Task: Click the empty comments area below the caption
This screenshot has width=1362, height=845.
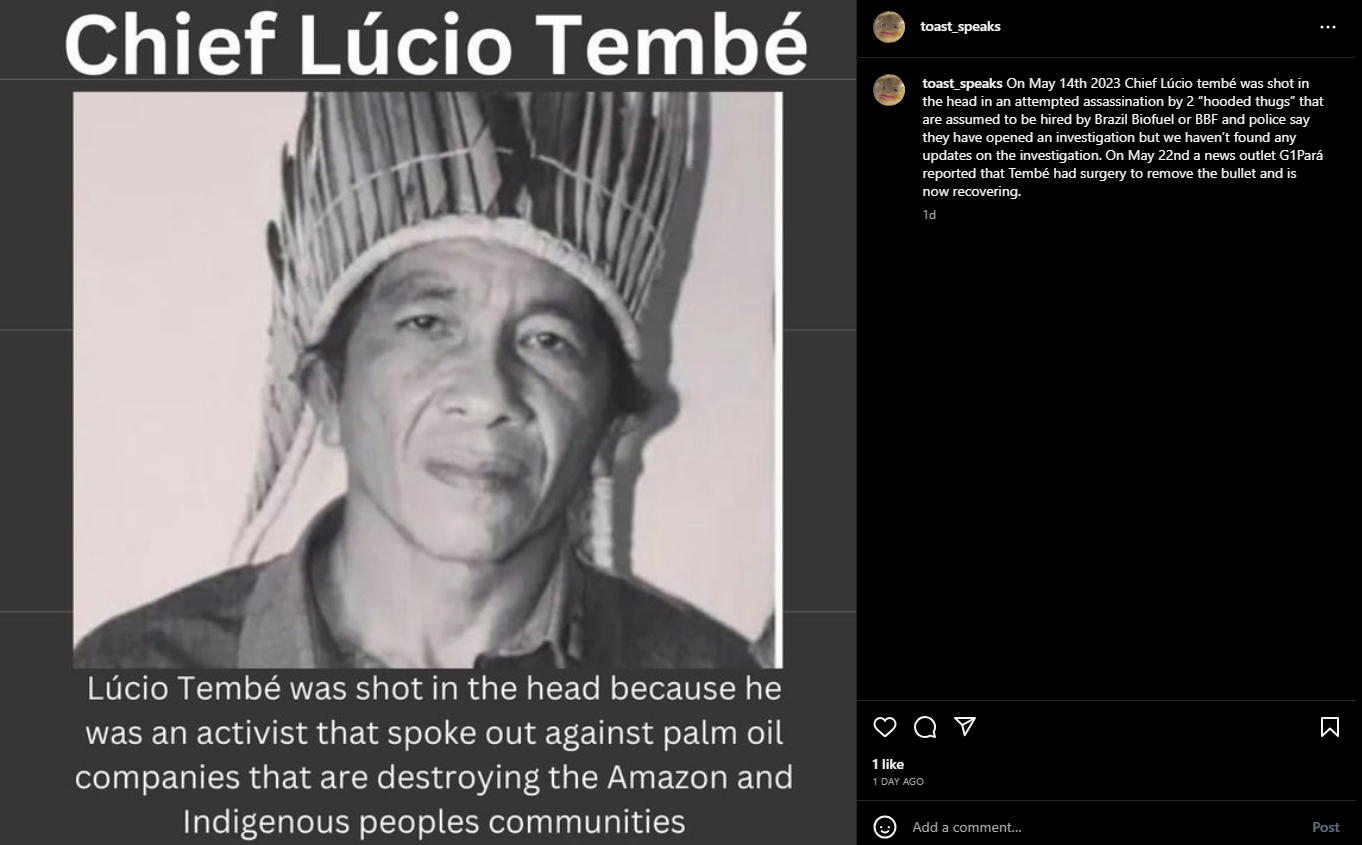Action: [x=1109, y=460]
